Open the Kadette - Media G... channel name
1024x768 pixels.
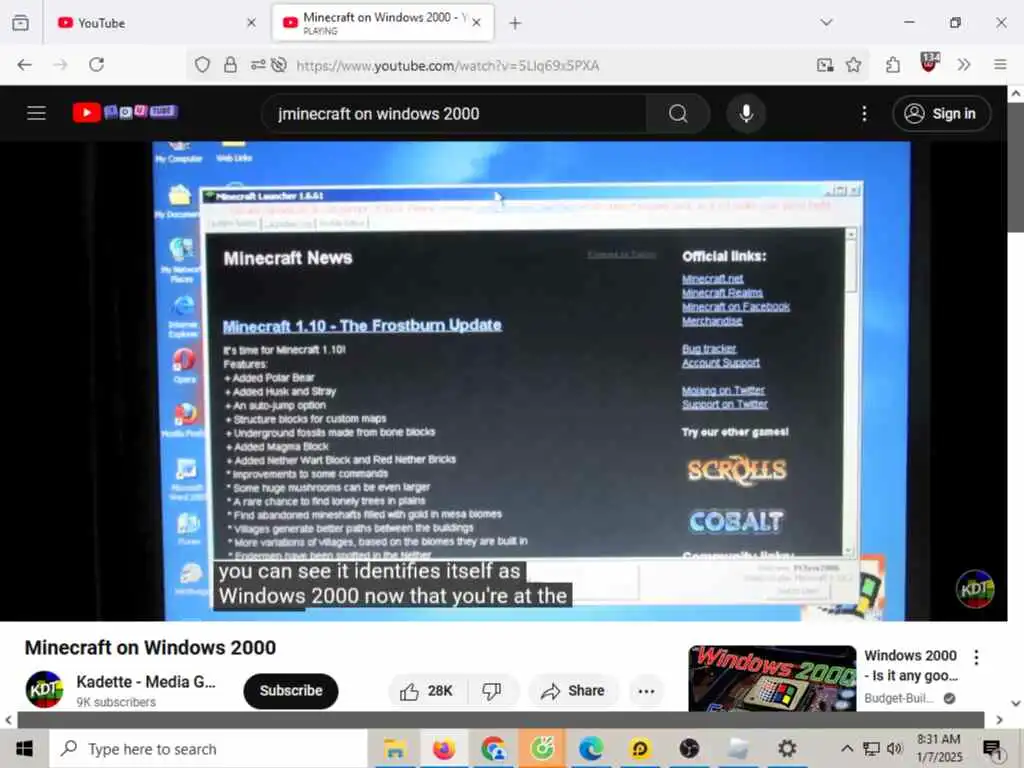pos(146,682)
